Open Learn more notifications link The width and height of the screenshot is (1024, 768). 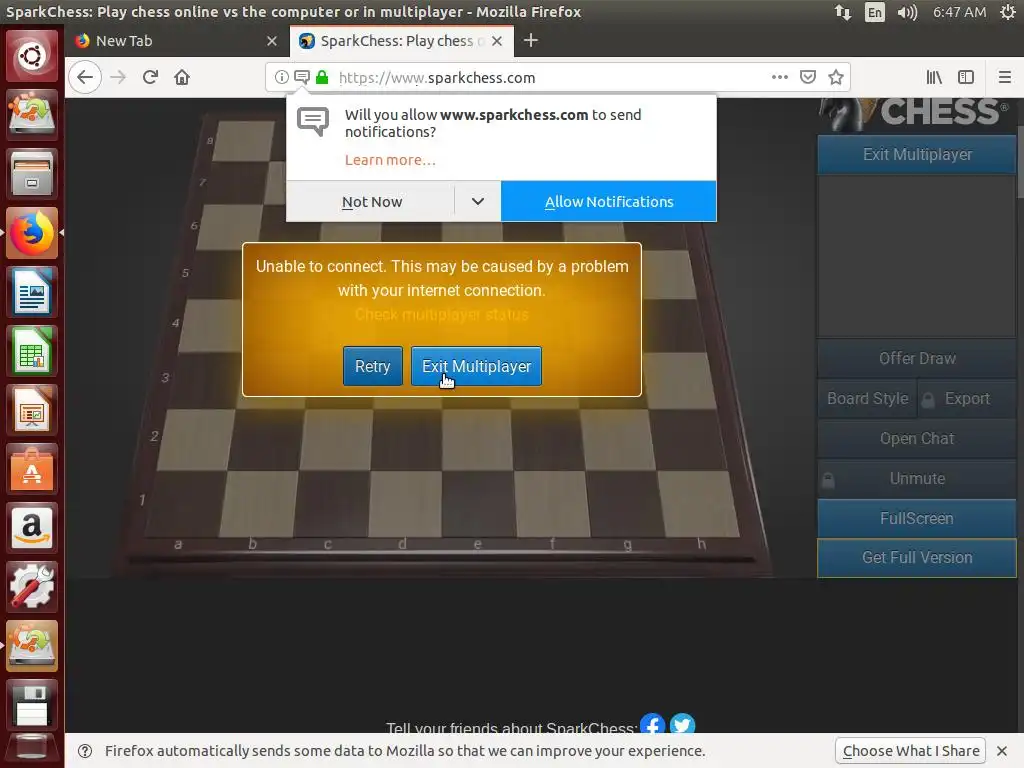390,160
